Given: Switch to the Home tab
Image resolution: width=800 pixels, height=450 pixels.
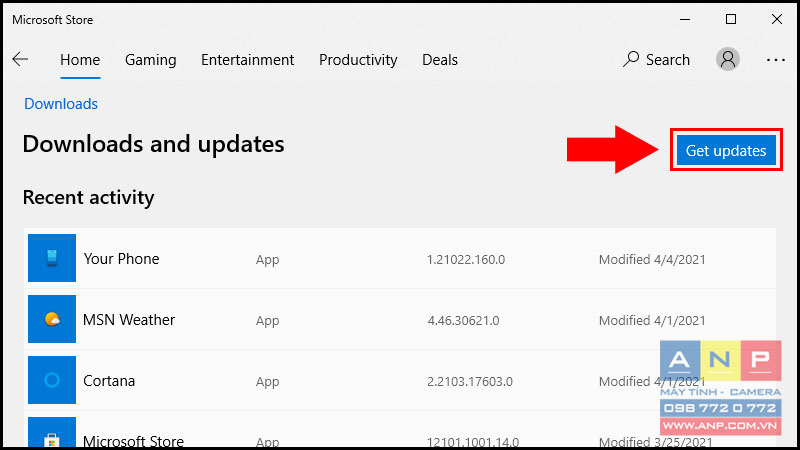Looking at the screenshot, I should [x=80, y=60].
